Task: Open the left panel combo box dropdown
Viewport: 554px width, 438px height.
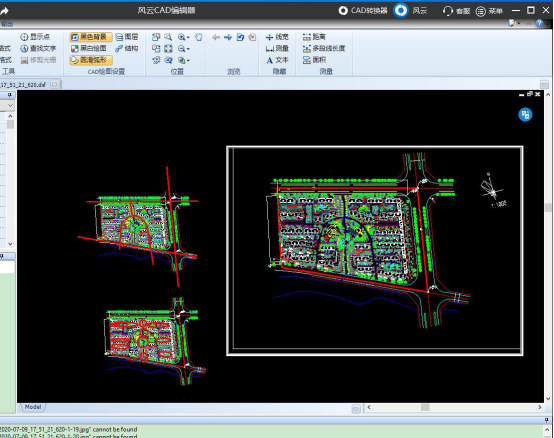Action: (x=10, y=106)
